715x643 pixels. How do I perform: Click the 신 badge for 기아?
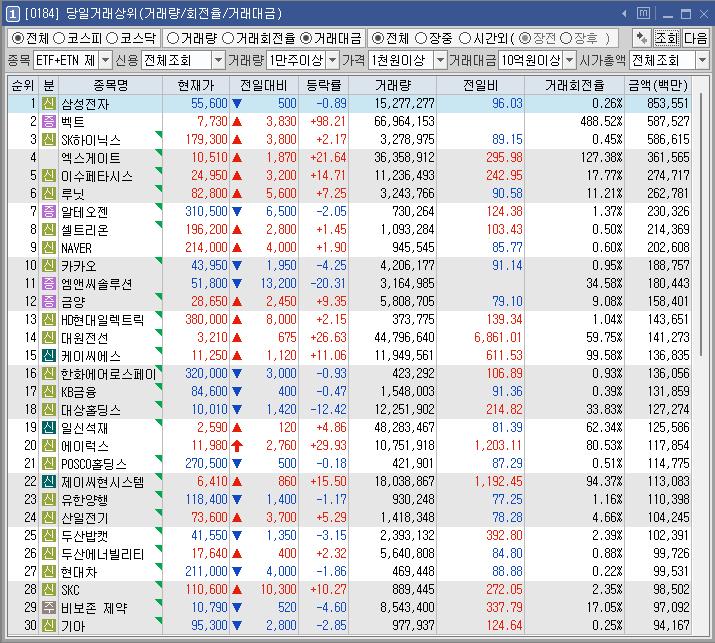tap(49, 626)
